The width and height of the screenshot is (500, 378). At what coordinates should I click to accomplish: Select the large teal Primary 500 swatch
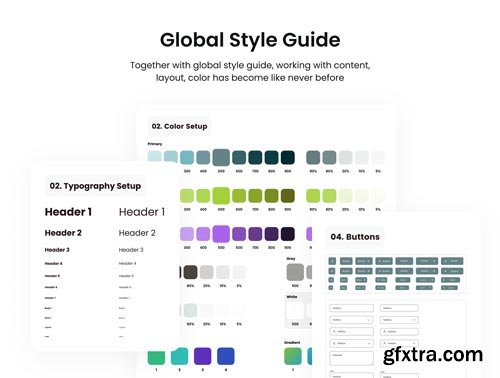pos(221,157)
